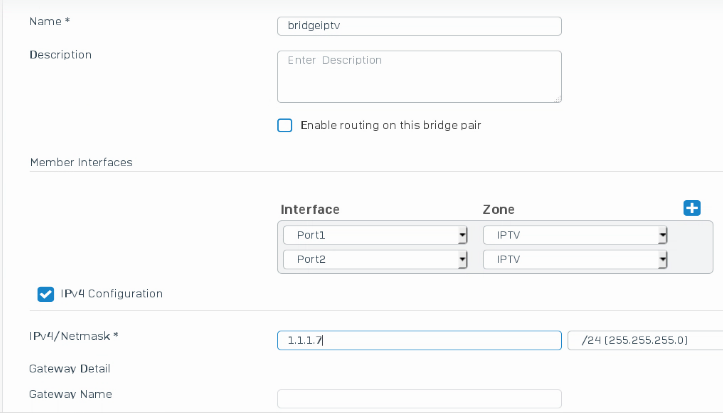Open the Port1 interface dropdown

tap(375, 235)
